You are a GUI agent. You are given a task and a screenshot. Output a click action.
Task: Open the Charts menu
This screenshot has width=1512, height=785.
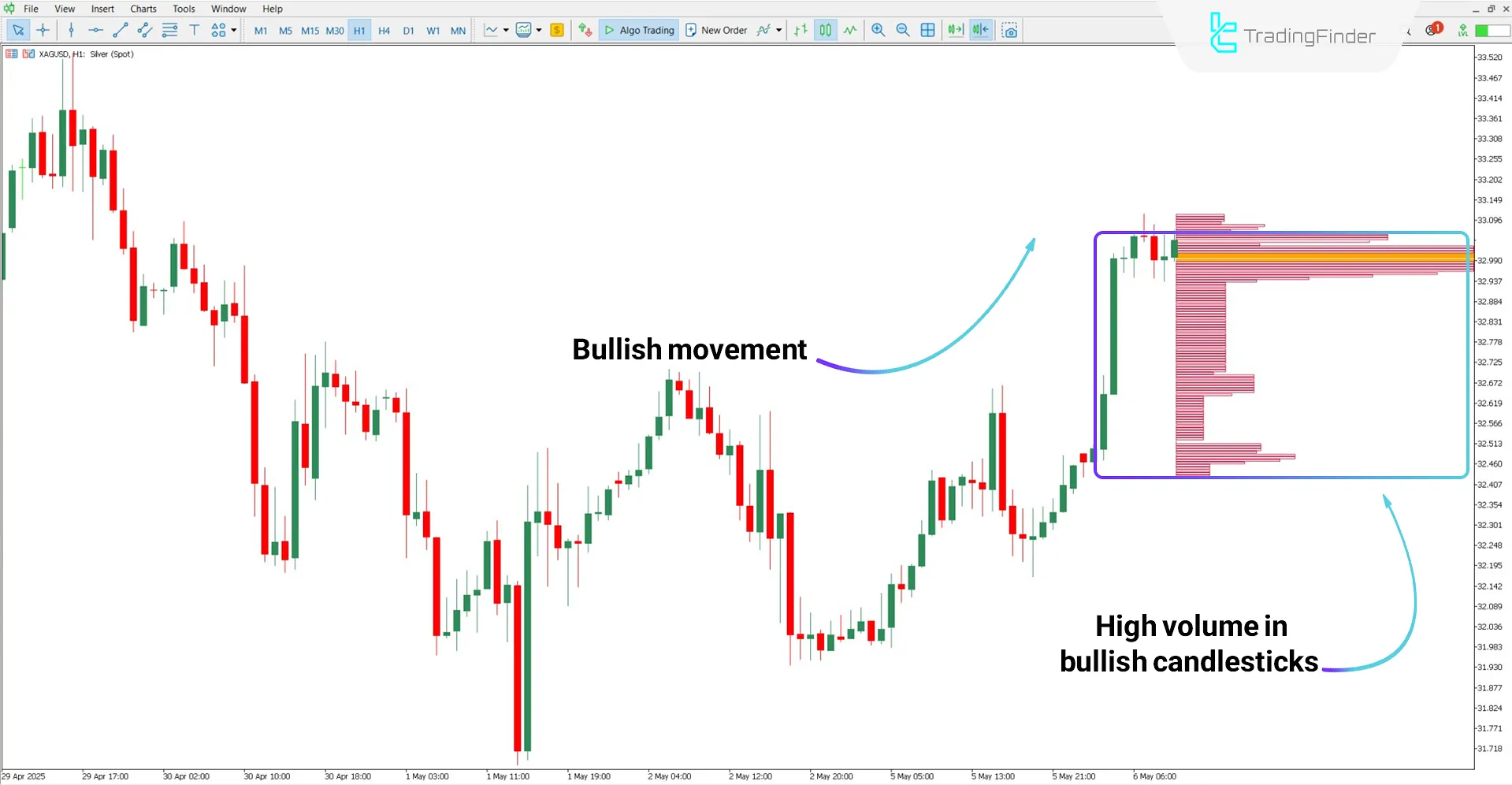pyautogui.click(x=143, y=9)
